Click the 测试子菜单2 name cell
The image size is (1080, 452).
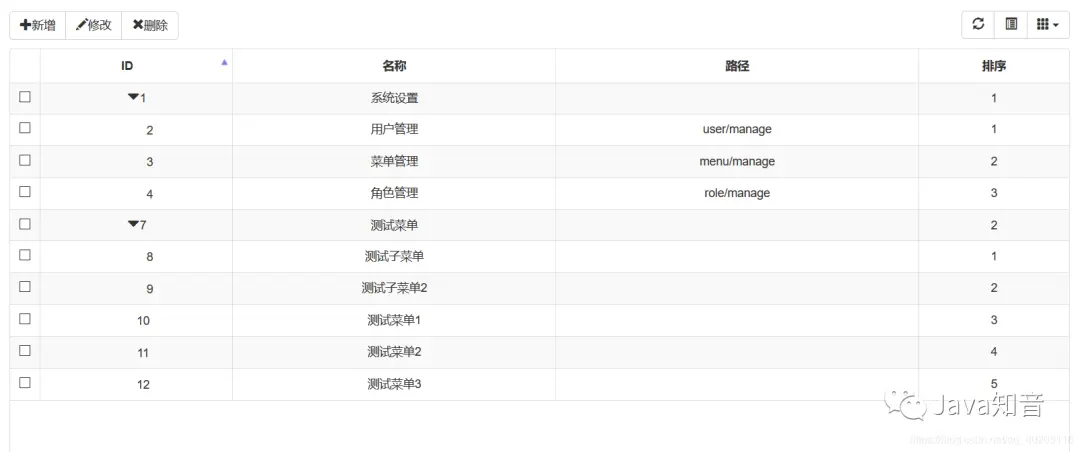pos(394,289)
